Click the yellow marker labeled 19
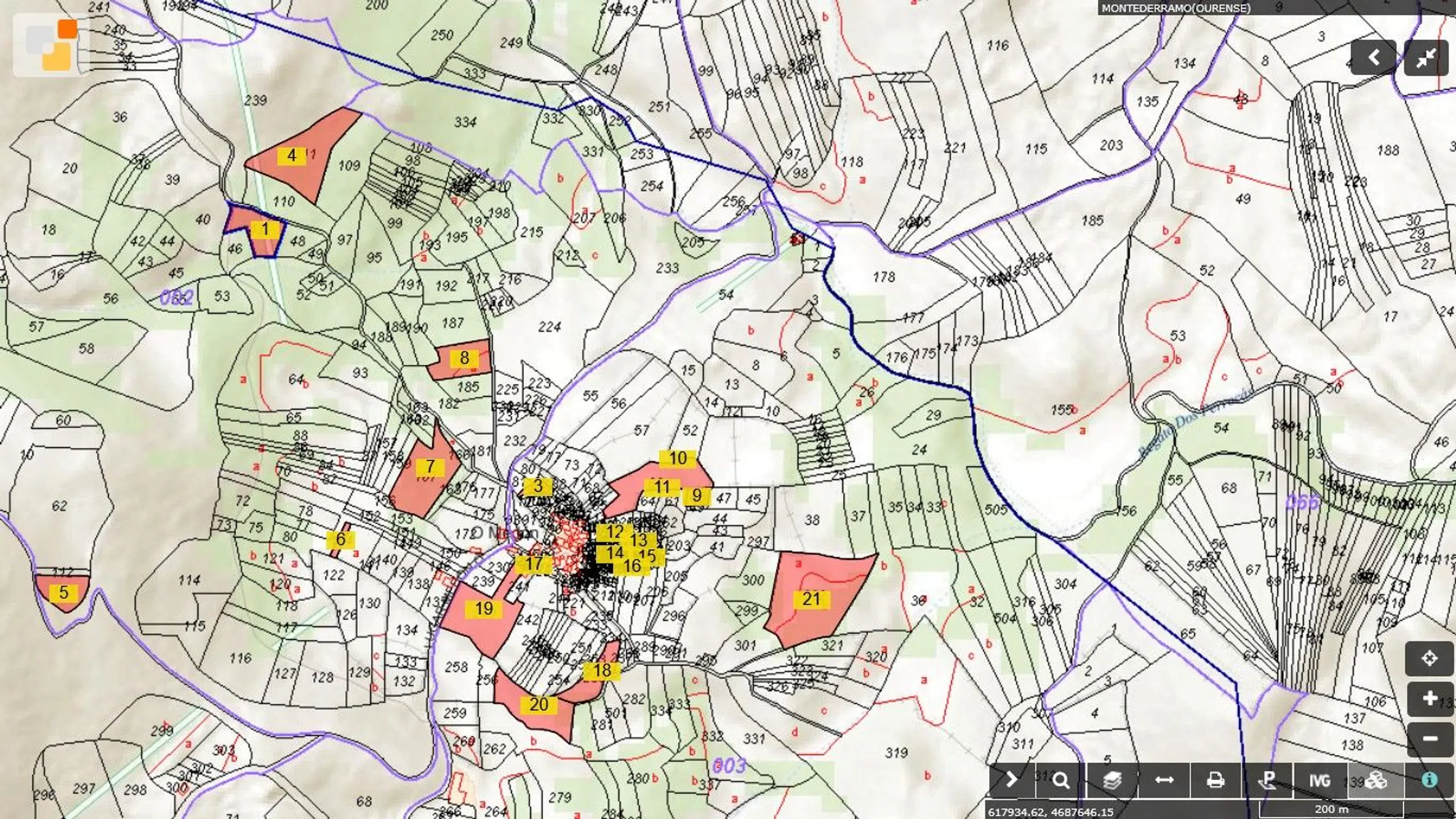Screen dimensions: 1456x819 [484, 609]
